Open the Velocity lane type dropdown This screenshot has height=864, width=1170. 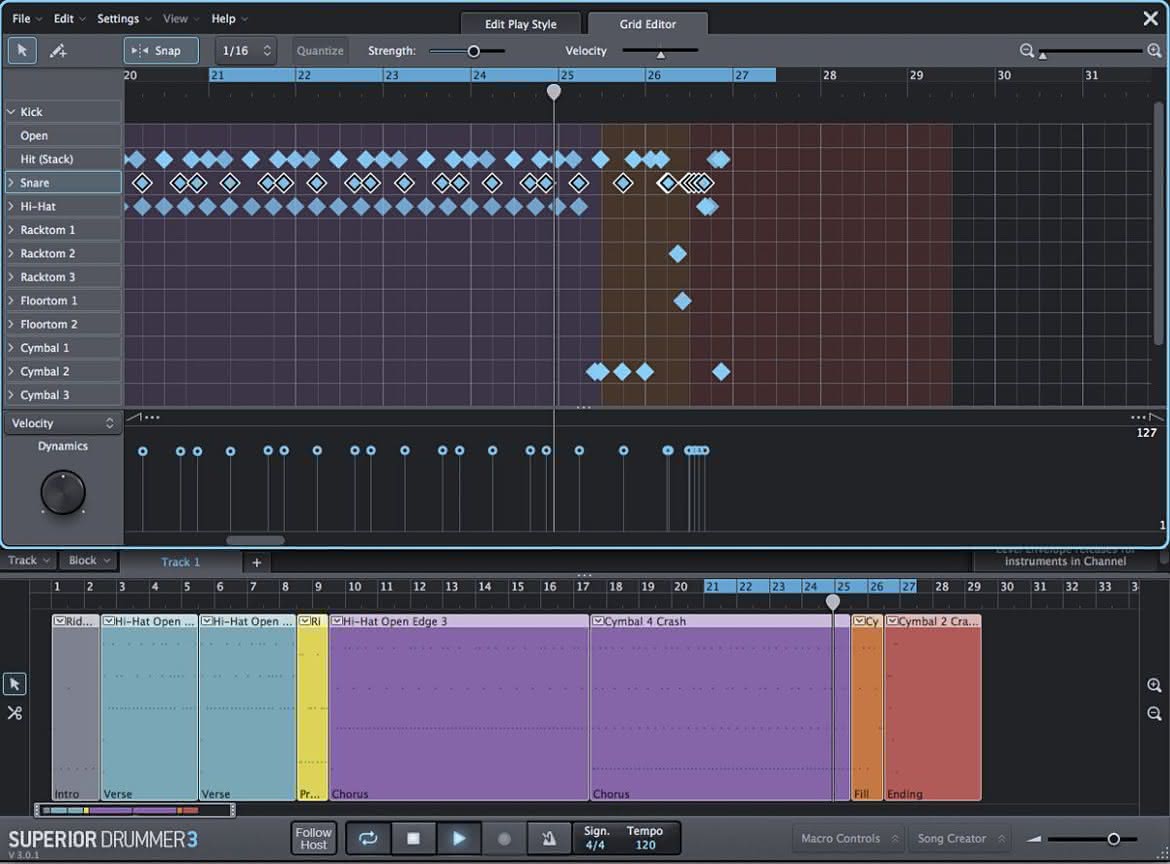63,423
